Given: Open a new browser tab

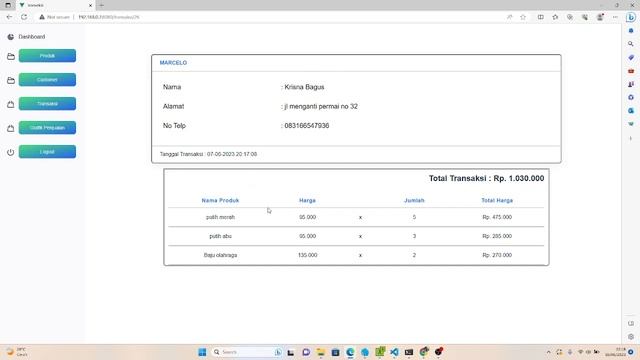Looking at the screenshot, I should point(102,5).
